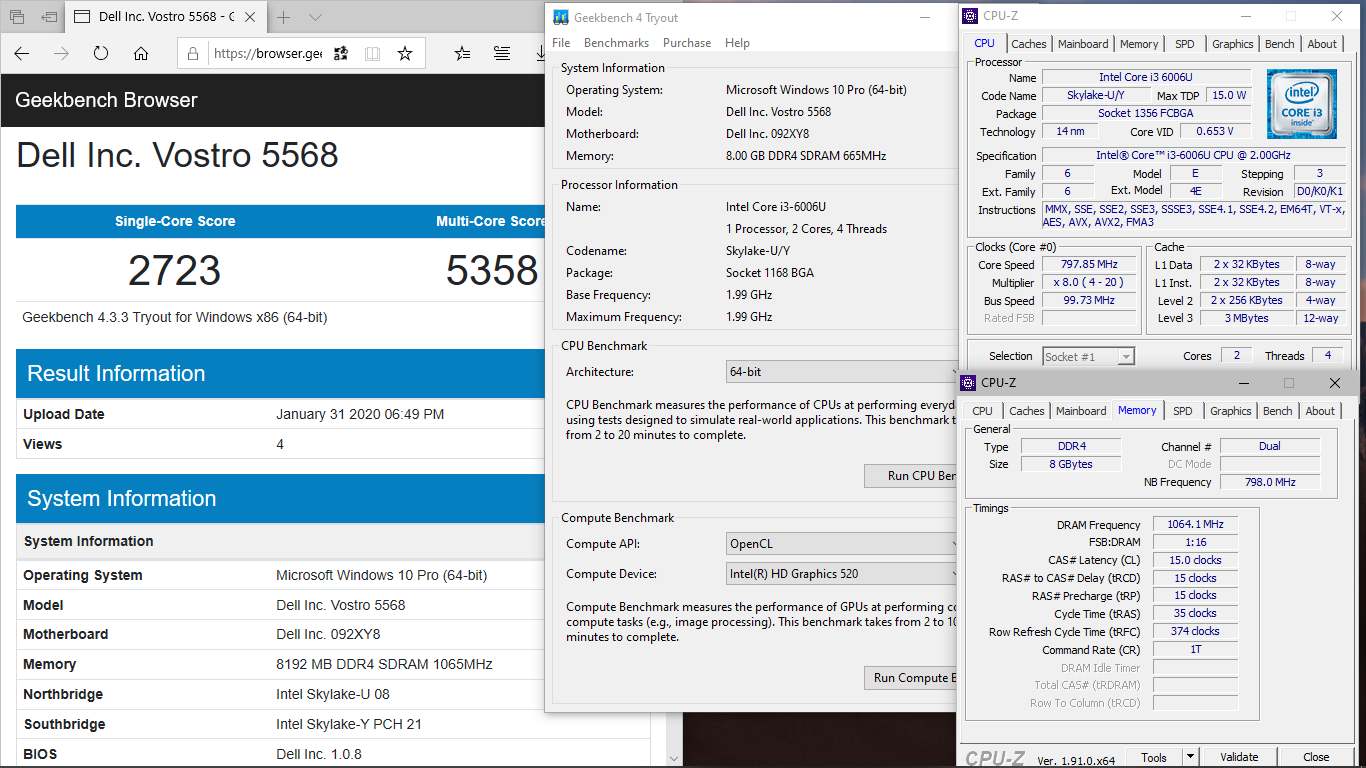Image resolution: width=1366 pixels, height=768 pixels.
Task: Select Bench tab in the front CPU-Z Memory window
Action: click(1277, 411)
